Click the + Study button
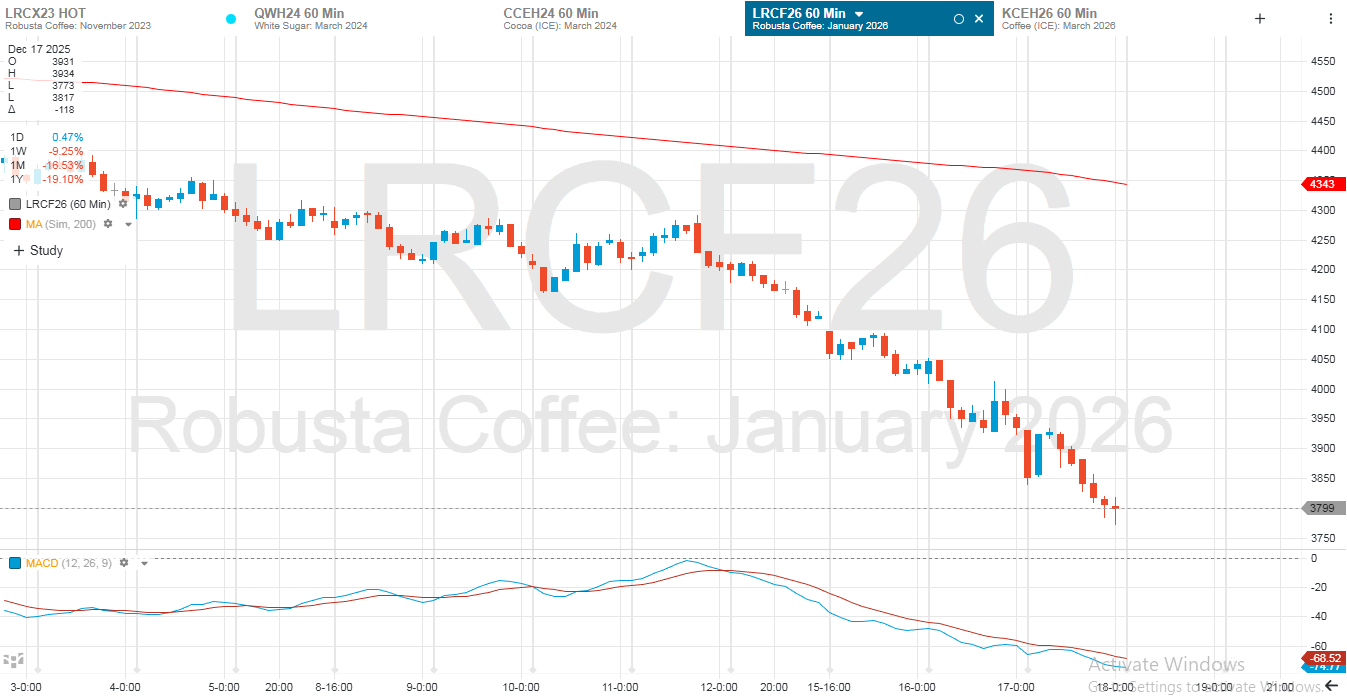1347x697 pixels. click(38, 251)
